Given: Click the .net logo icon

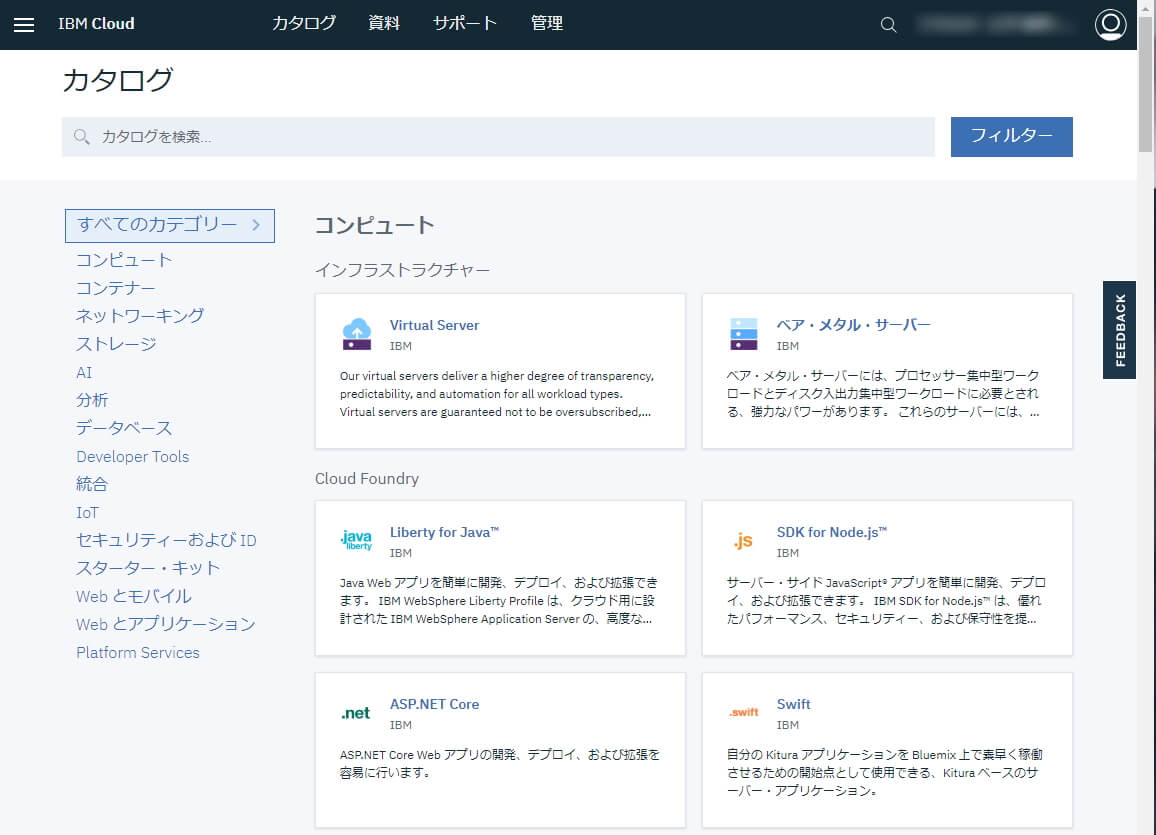Looking at the screenshot, I should (x=355, y=713).
